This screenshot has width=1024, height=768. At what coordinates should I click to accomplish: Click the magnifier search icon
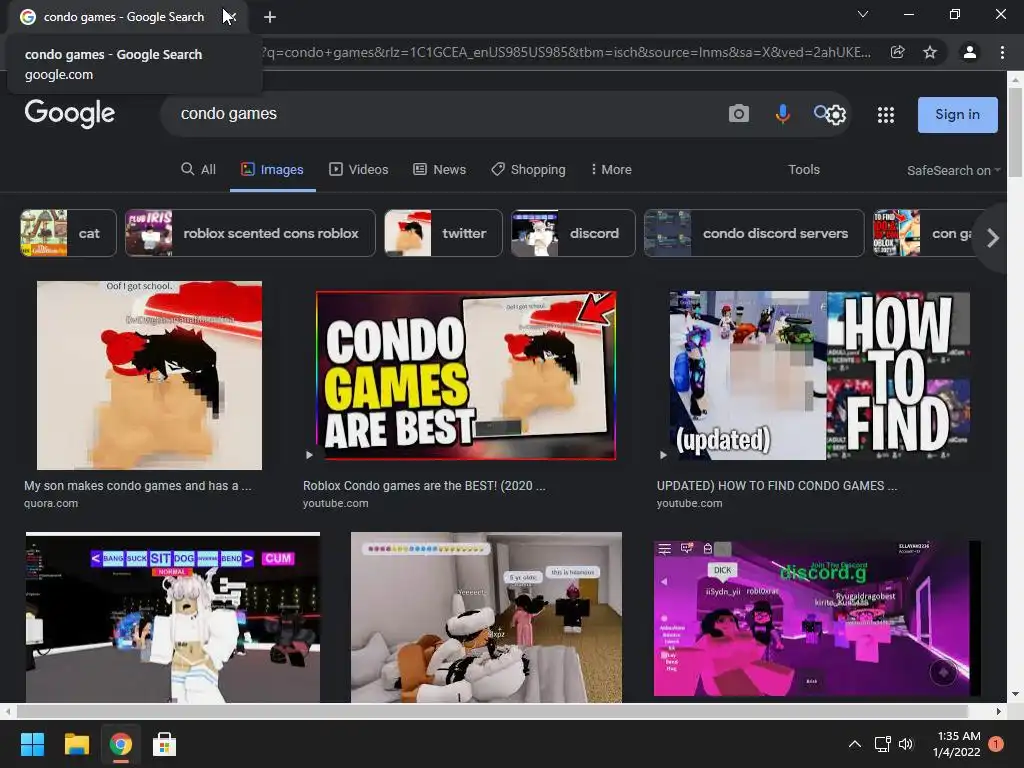coord(820,112)
